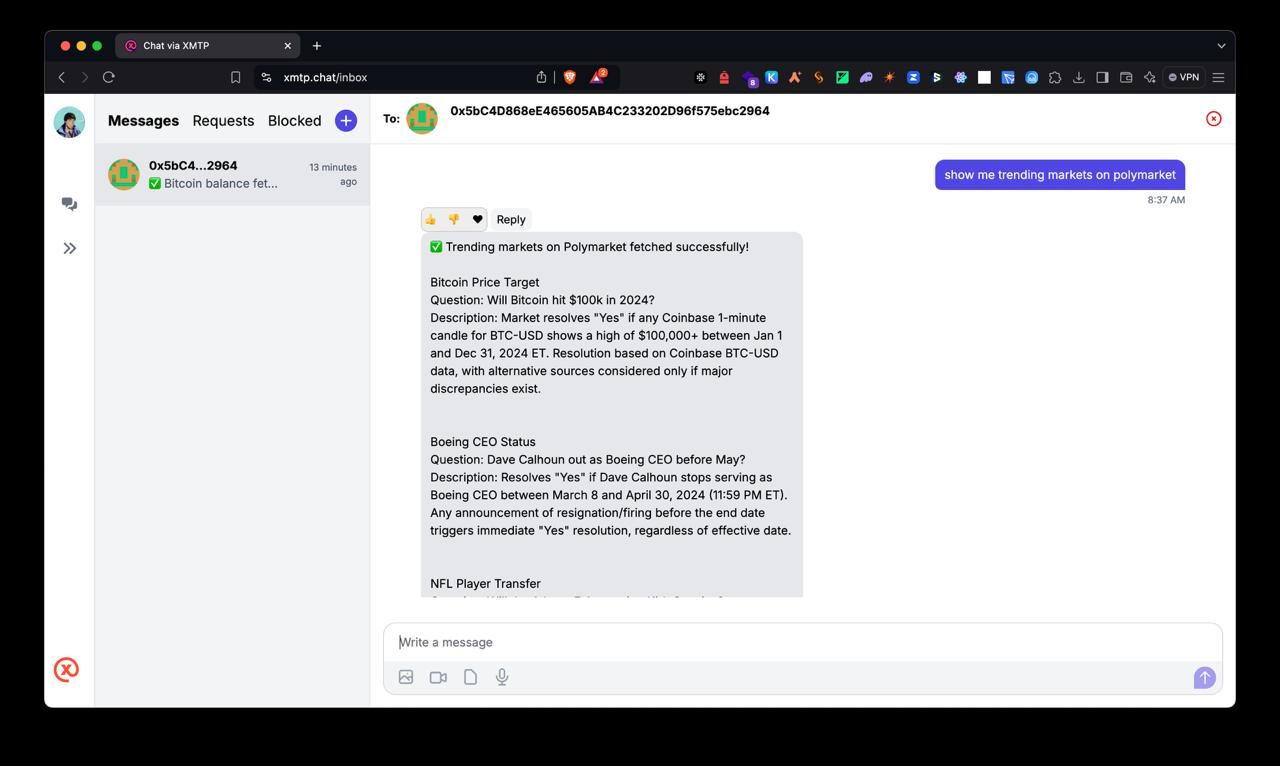Open Brave Shields lion icon
1280x766 pixels.
point(570,77)
